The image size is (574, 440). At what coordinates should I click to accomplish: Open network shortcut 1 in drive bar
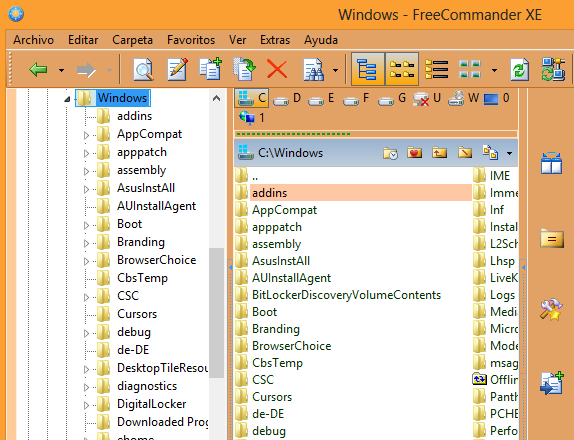click(x=251, y=118)
